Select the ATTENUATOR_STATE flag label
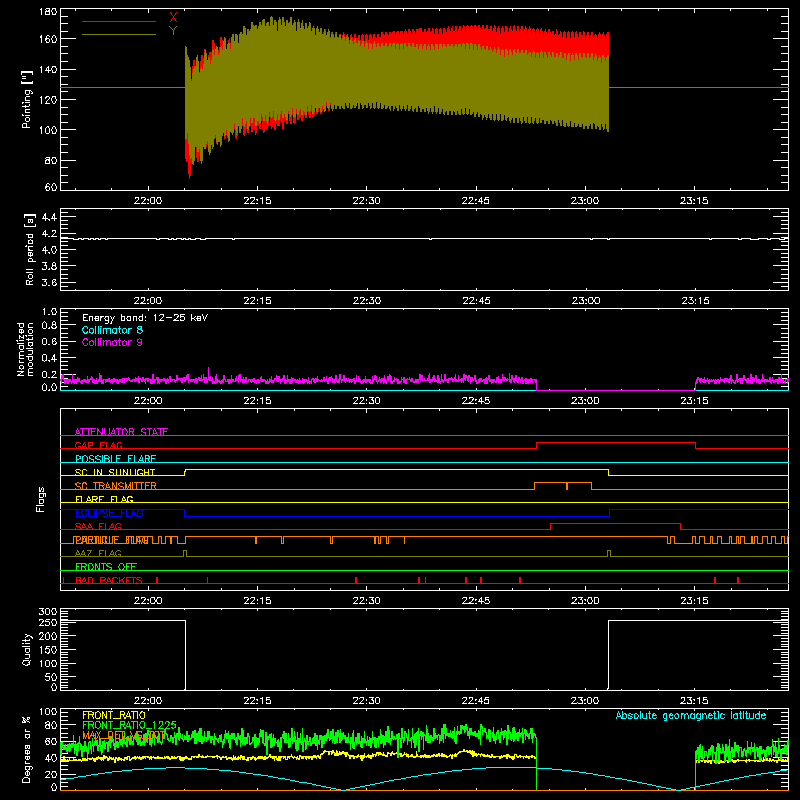Viewport: 800px width, 800px height. point(121,432)
